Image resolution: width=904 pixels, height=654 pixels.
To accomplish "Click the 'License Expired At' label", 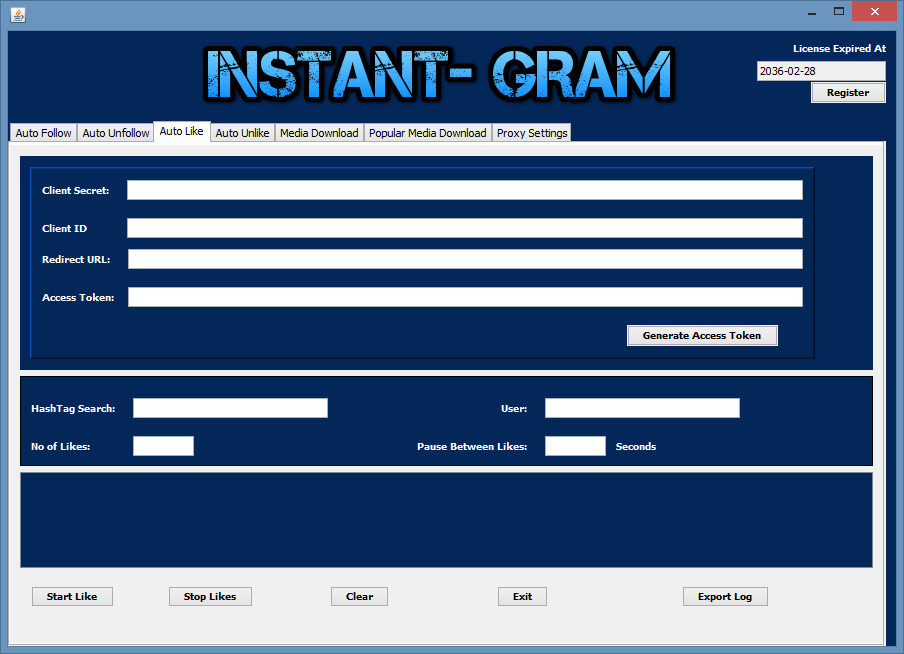I will (x=839, y=48).
